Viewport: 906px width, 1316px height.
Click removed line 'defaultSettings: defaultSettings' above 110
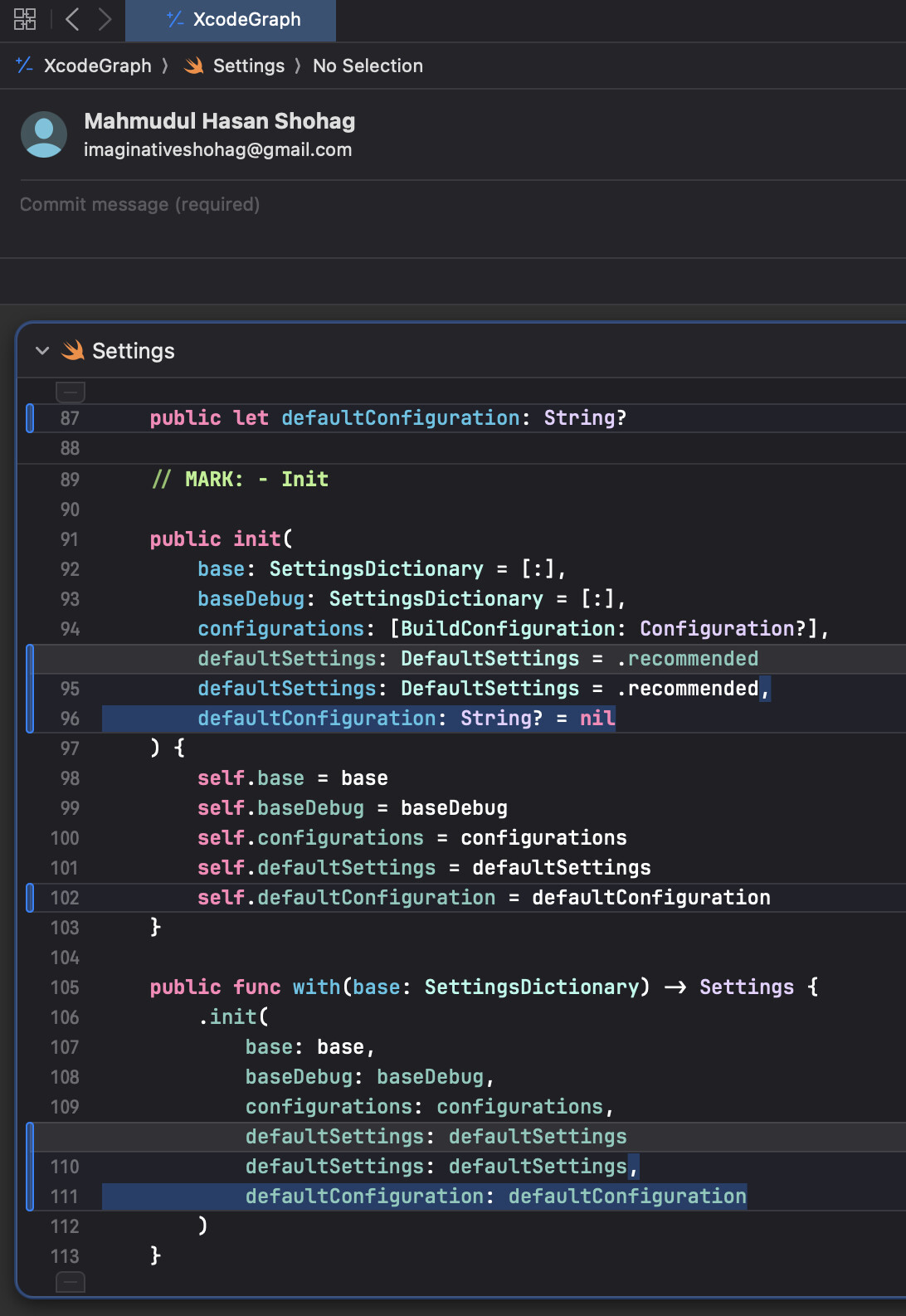point(436,1137)
